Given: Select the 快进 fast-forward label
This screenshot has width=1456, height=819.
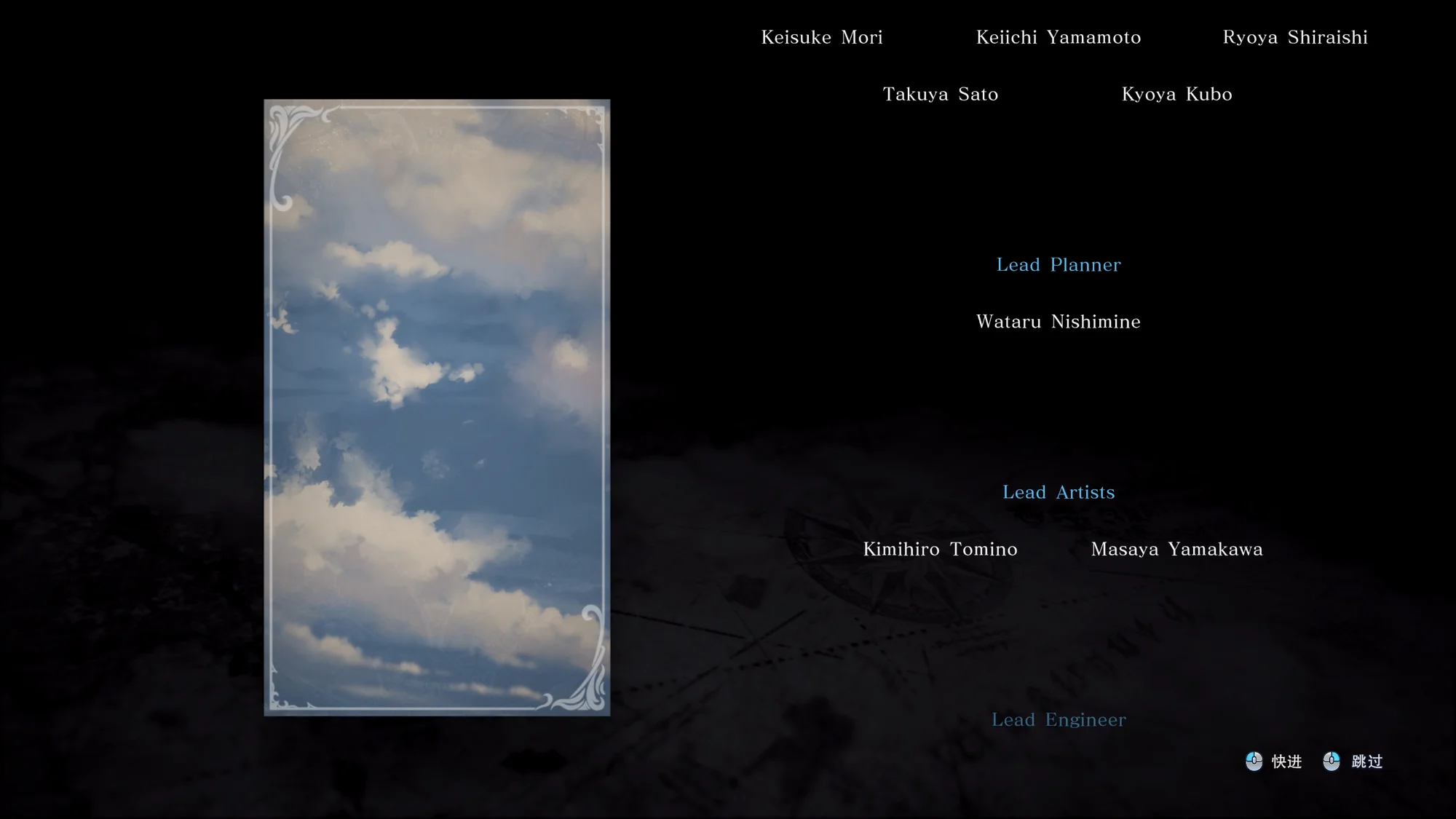Looking at the screenshot, I should pyautogui.click(x=1286, y=761).
